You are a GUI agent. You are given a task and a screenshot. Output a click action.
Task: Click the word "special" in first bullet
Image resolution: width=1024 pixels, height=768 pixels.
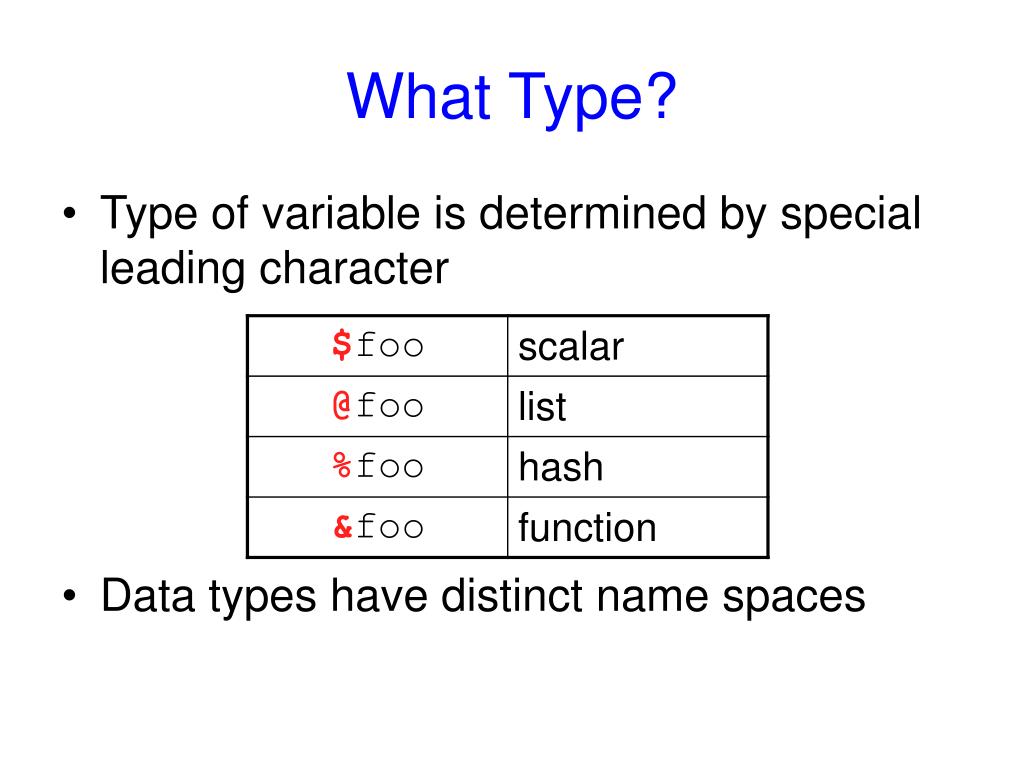click(x=850, y=216)
